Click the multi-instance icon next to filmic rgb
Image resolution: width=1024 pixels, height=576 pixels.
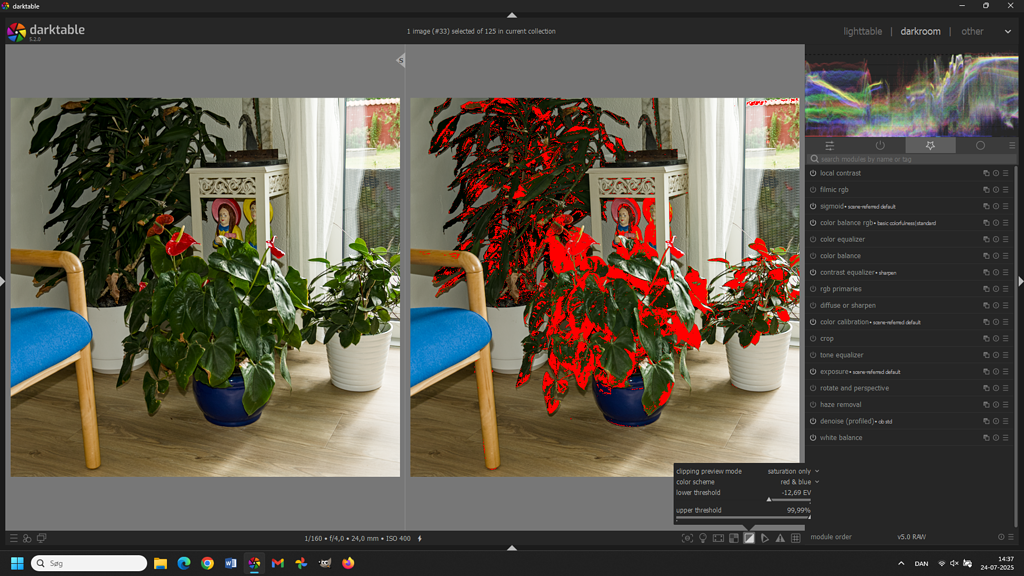click(987, 189)
